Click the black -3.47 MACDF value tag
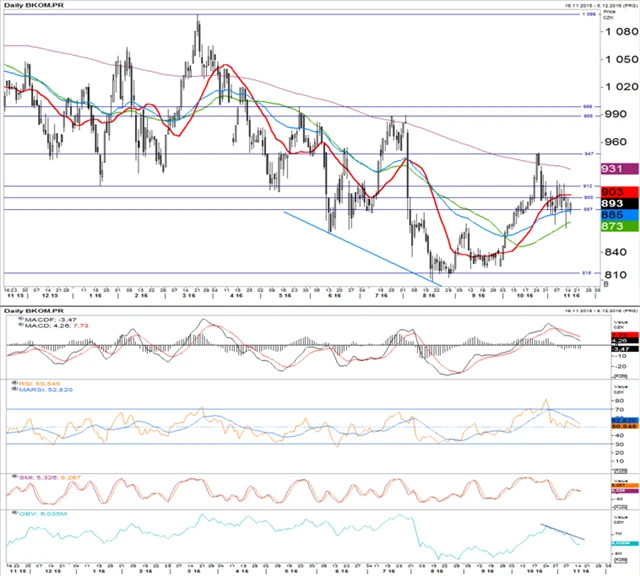The image size is (640, 576). [624, 349]
